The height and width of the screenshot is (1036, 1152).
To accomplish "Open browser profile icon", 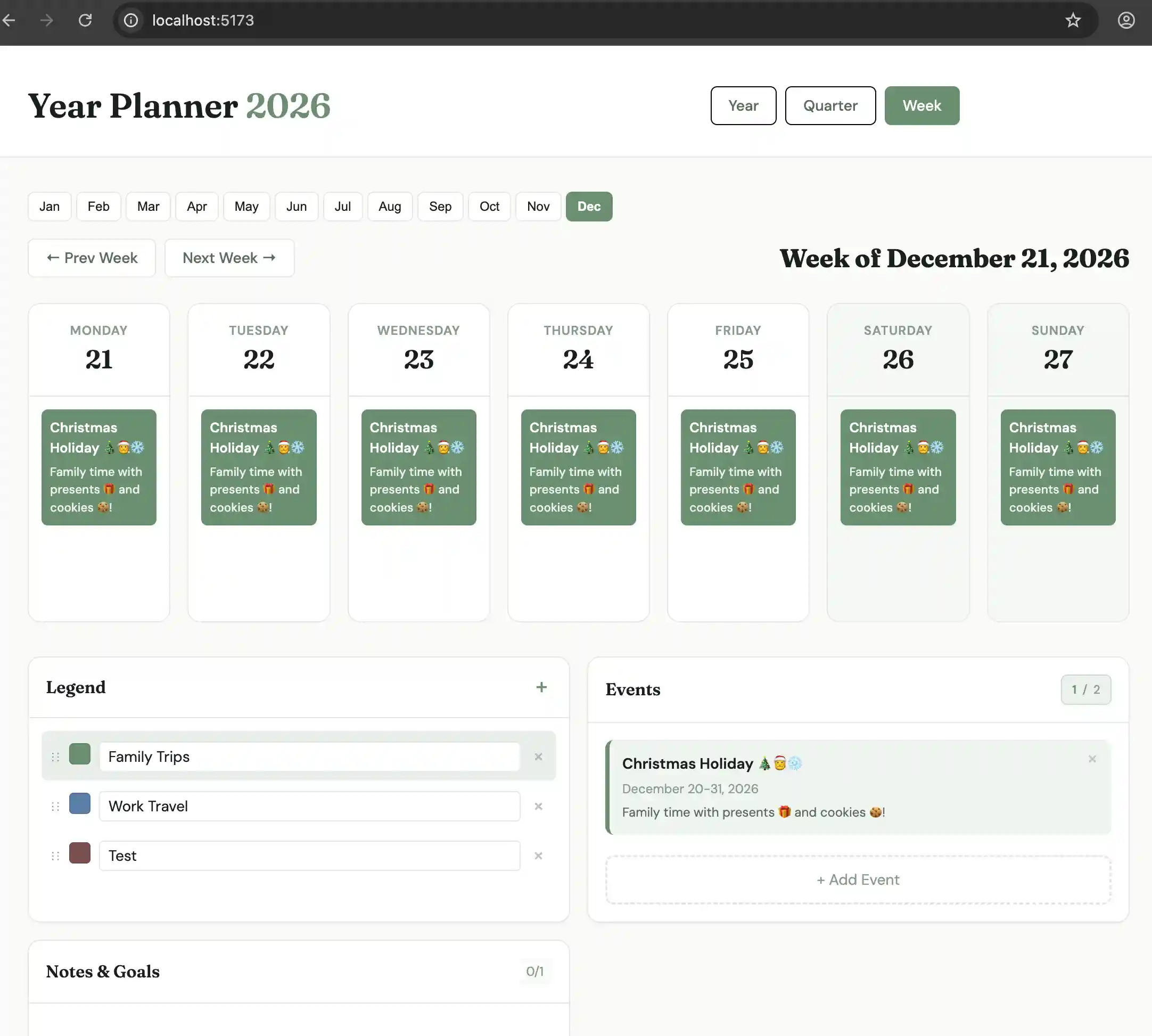I will pos(1126,20).
